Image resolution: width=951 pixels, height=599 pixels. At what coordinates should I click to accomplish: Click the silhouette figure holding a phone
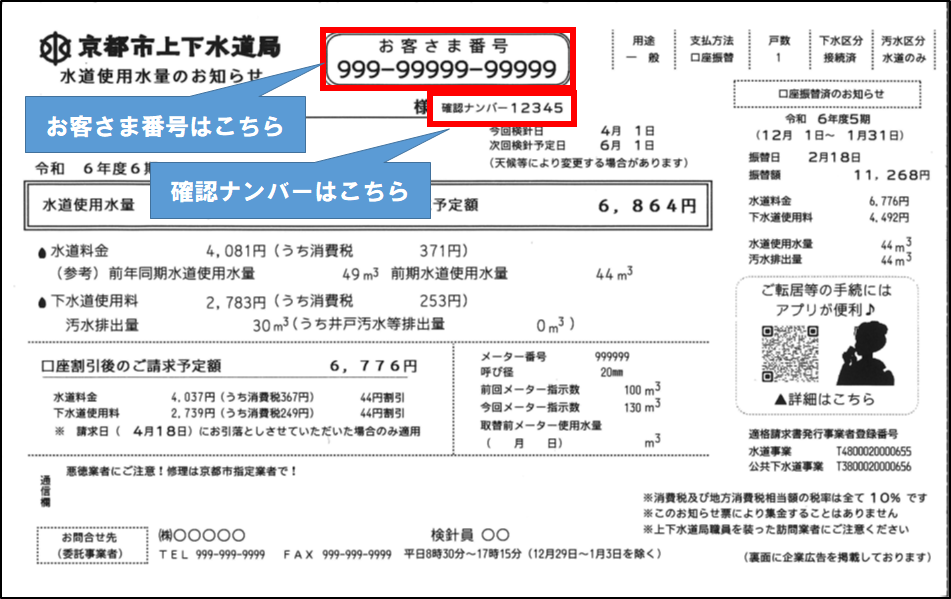[x=858, y=348]
